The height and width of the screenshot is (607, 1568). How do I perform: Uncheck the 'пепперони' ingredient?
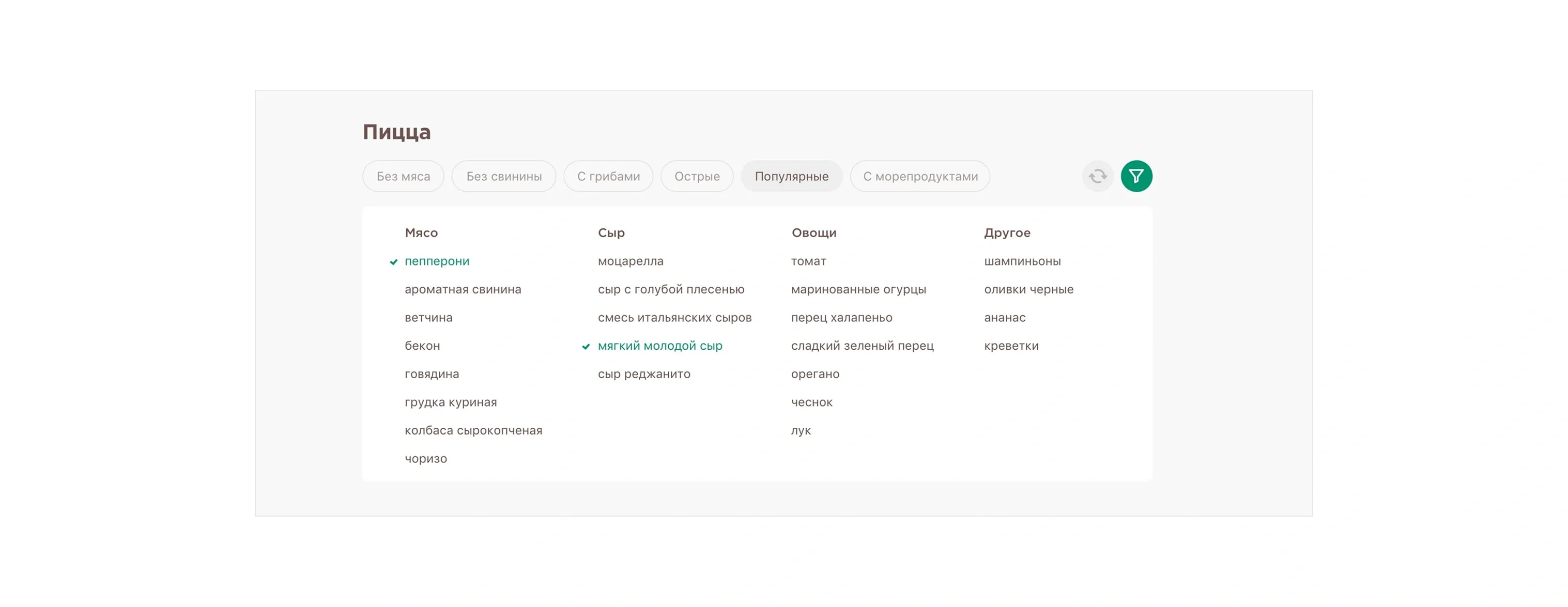[437, 261]
